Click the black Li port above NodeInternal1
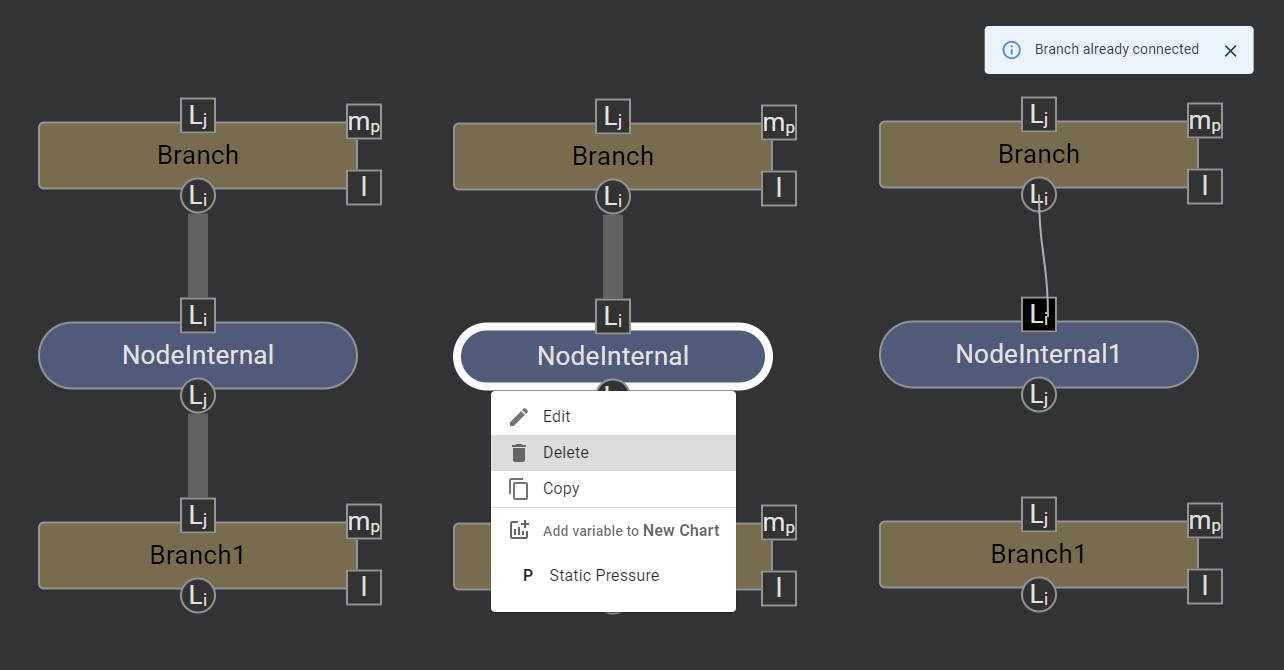 [1039, 315]
